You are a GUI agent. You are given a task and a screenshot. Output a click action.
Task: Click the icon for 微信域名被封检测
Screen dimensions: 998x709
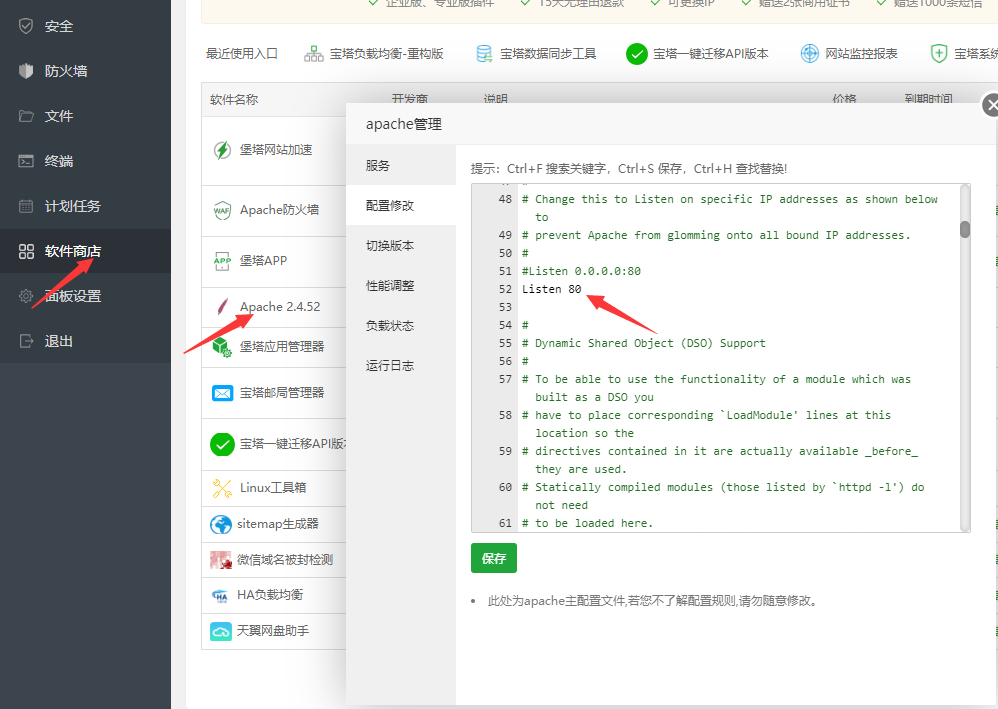point(221,560)
